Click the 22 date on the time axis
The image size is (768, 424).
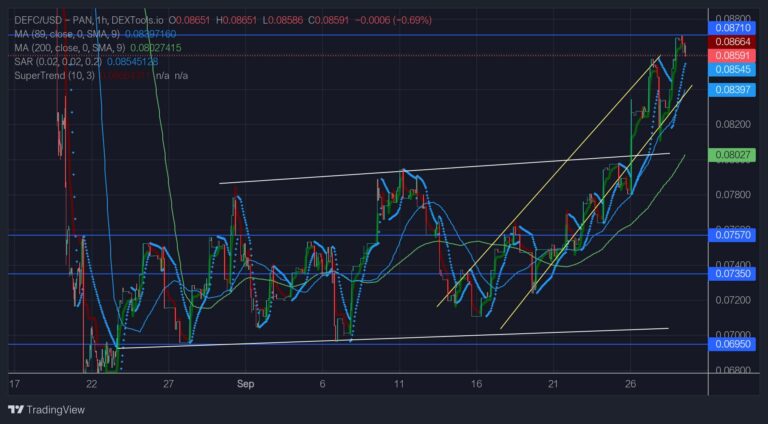[91, 384]
